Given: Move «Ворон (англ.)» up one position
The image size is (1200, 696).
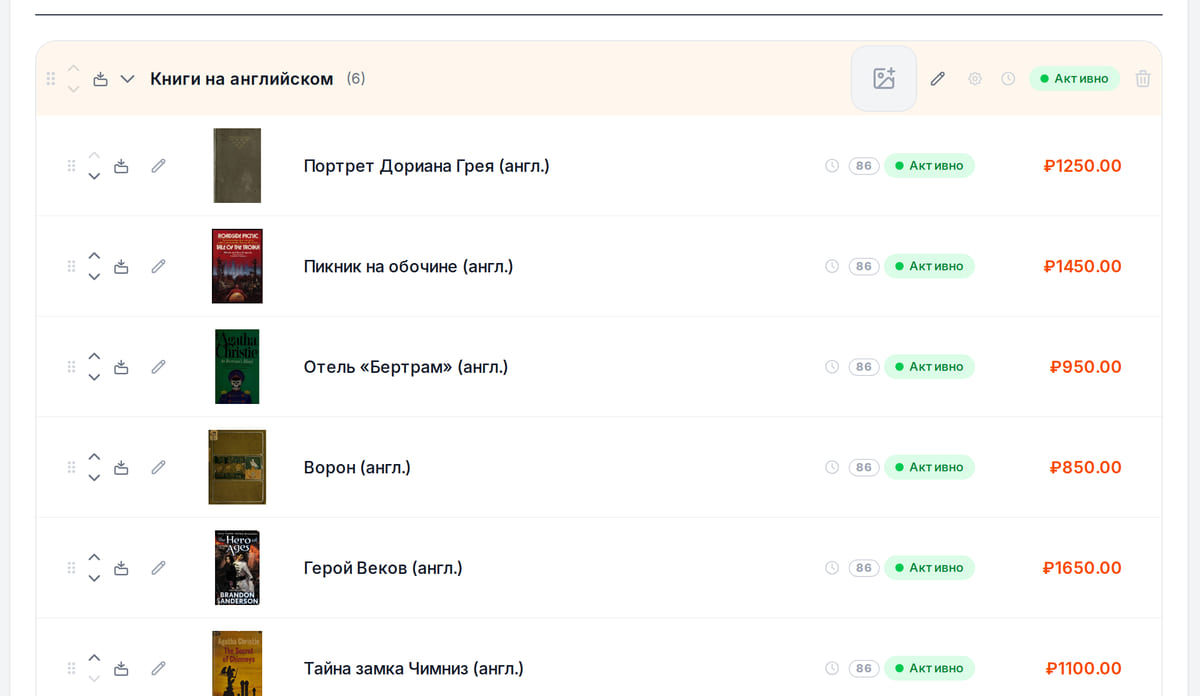Looking at the screenshot, I should pyautogui.click(x=94, y=457).
